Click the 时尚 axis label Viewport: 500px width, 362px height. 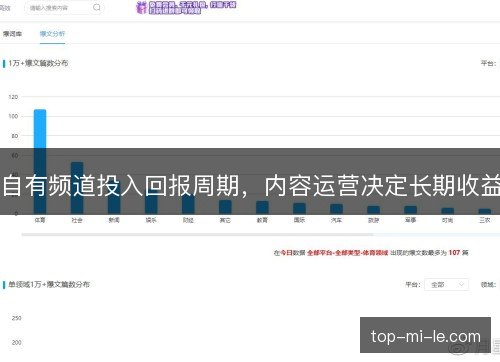[x=447, y=220]
